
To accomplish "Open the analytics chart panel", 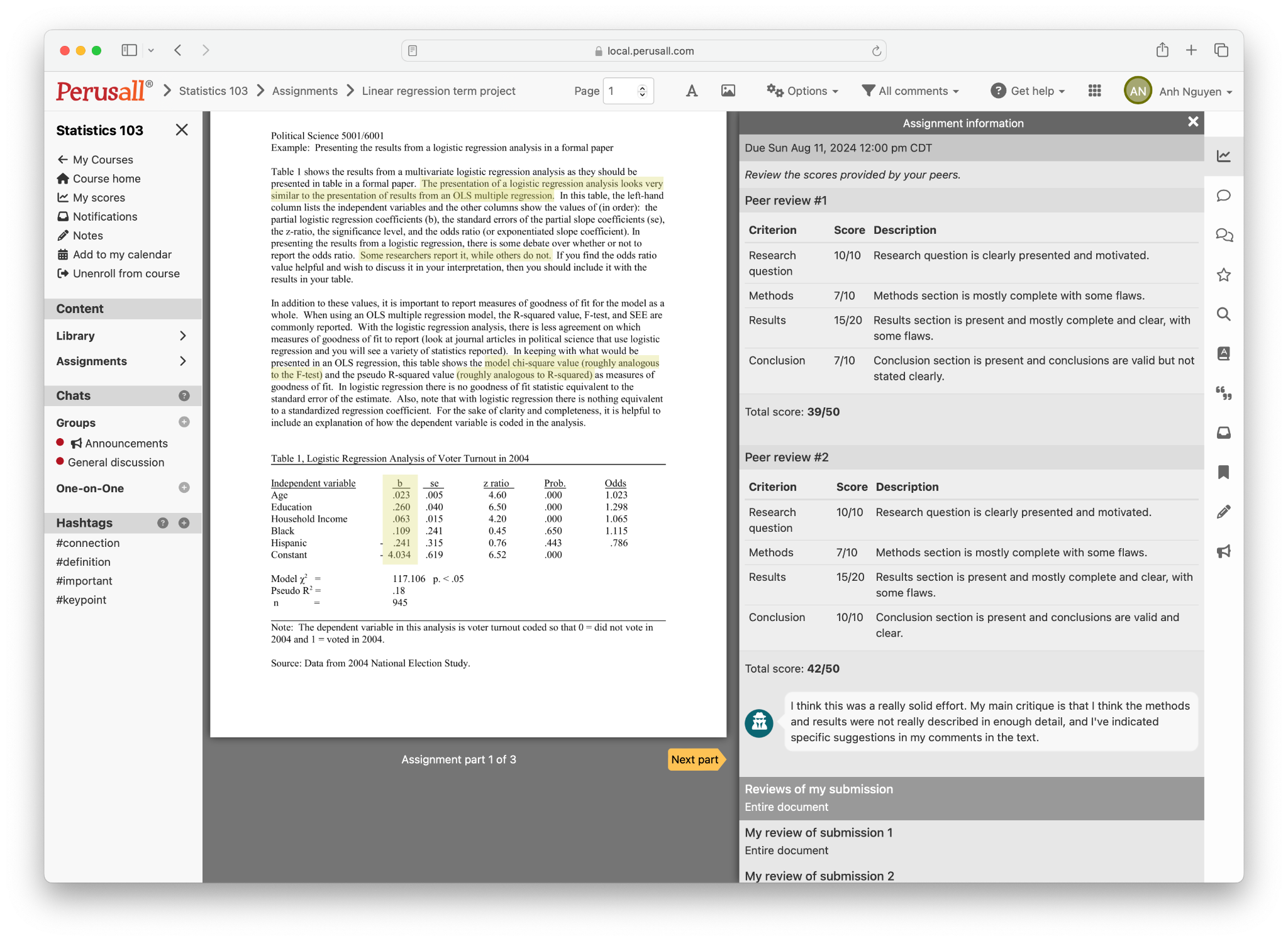I will (x=1224, y=156).
